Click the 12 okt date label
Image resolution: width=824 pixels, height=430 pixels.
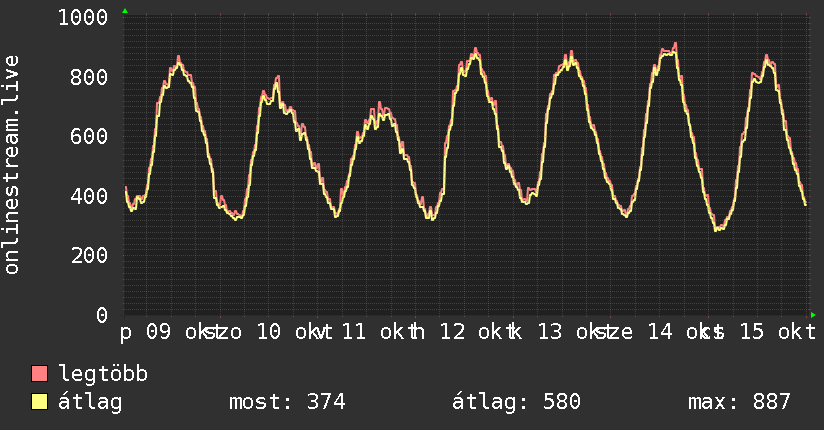pyautogui.click(x=471, y=332)
